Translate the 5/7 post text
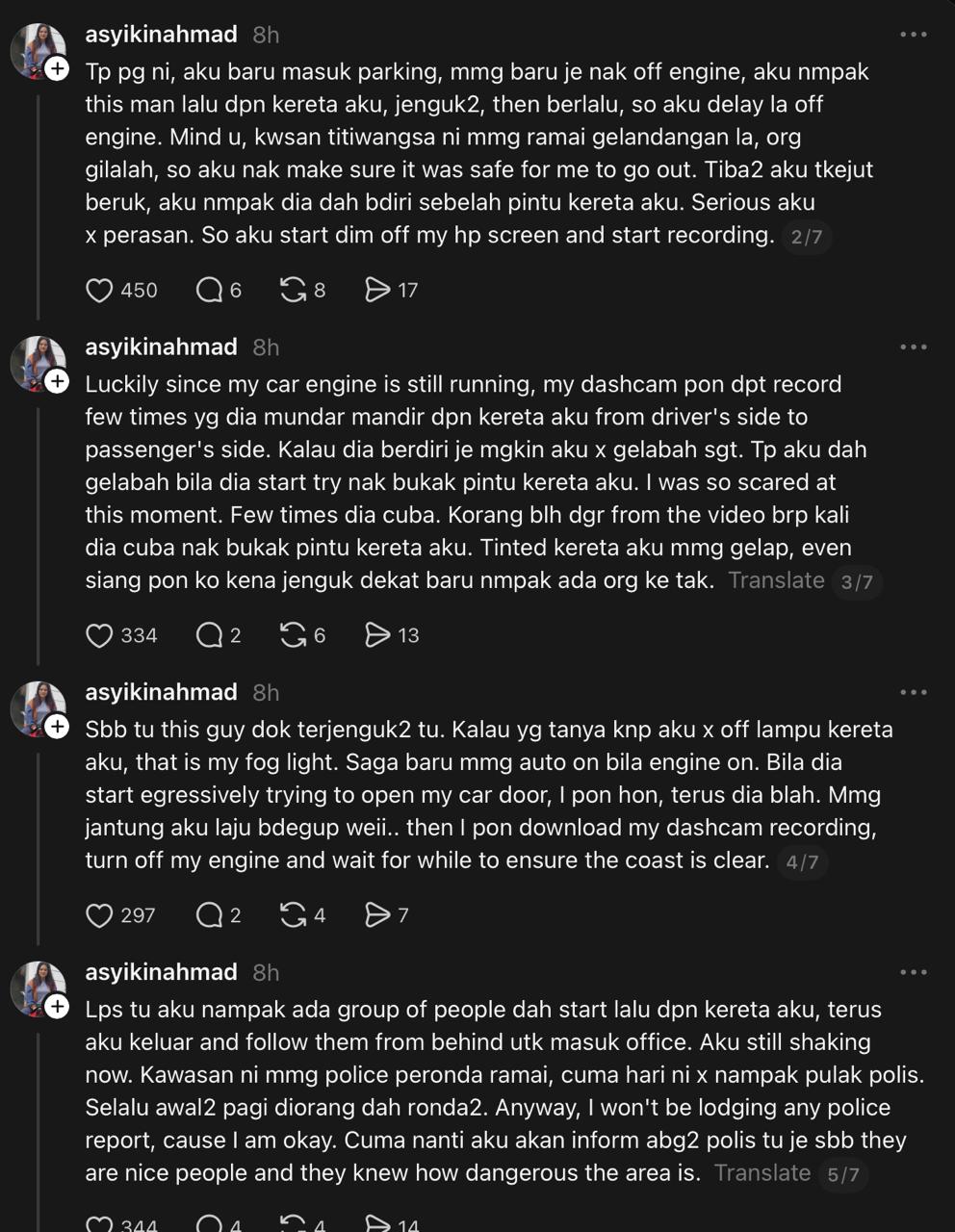 point(762,1173)
